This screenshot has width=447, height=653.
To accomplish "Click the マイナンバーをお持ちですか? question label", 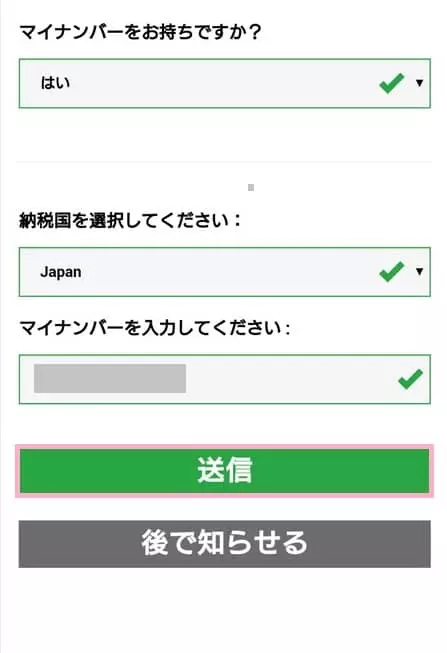I will click(140, 32).
